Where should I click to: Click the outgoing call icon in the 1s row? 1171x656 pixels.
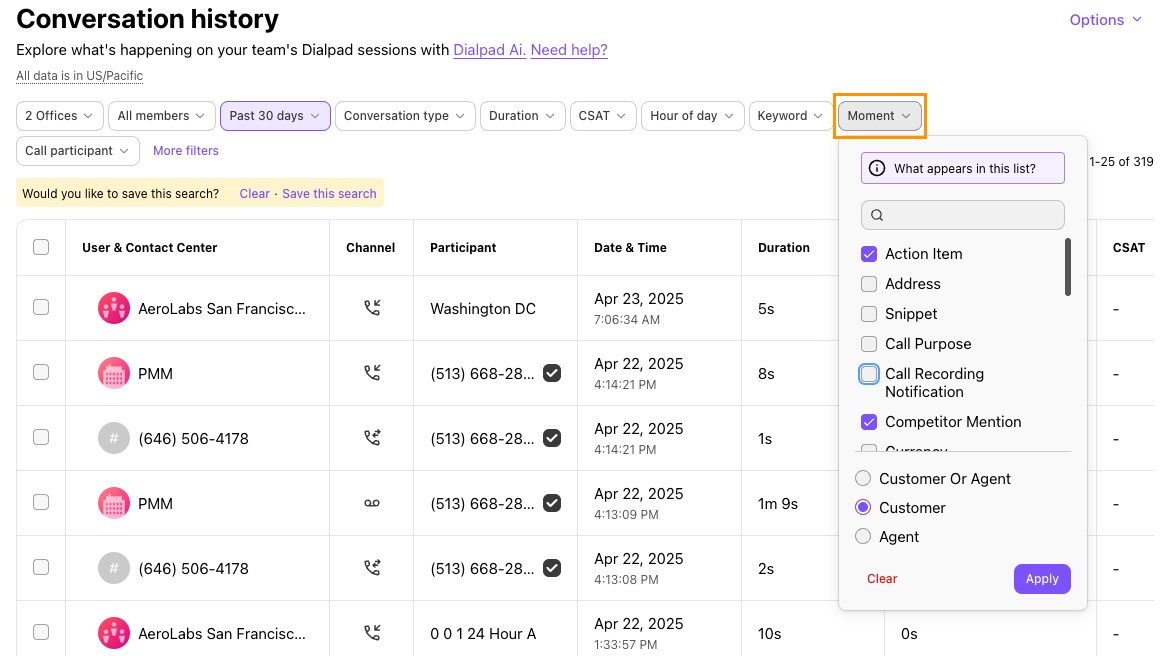tap(372, 438)
